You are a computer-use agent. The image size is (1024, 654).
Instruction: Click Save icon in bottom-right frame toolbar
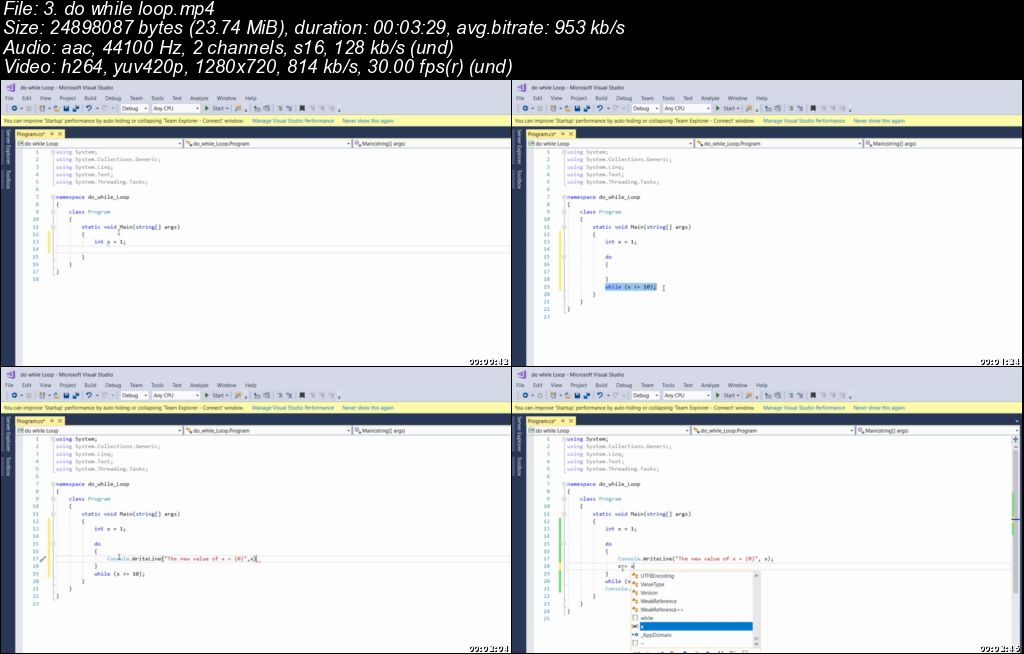click(x=577, y=395)
